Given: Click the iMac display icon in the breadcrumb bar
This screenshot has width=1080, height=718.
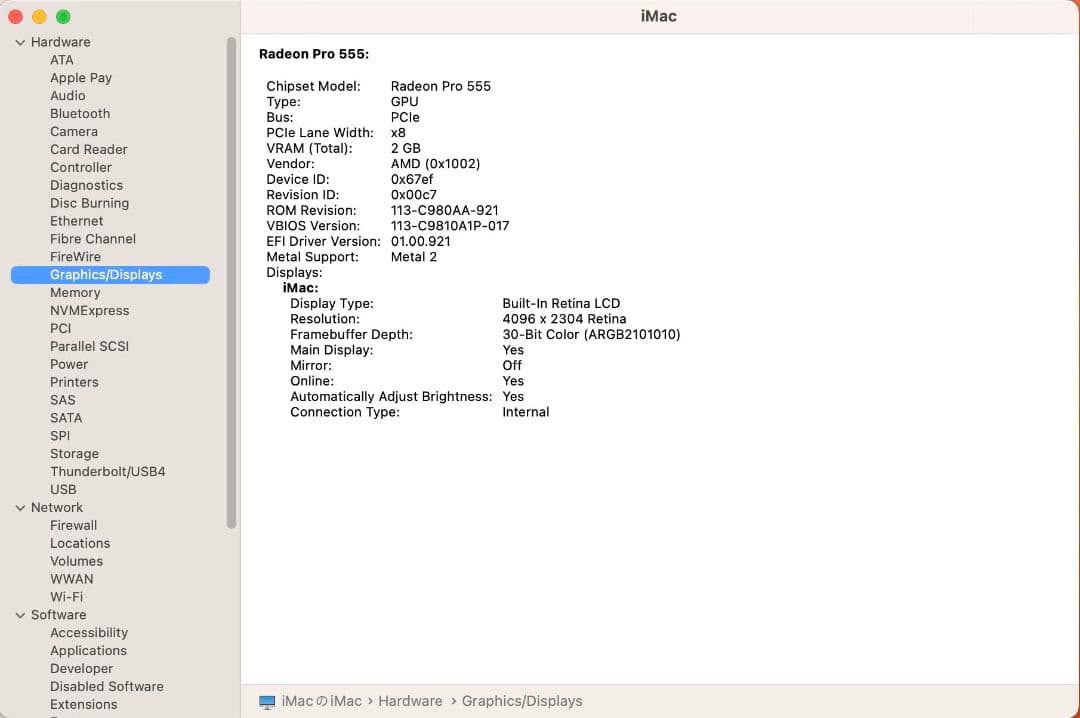Looking at the screenshot, I should pyautogui.click(x=266, y=701).
